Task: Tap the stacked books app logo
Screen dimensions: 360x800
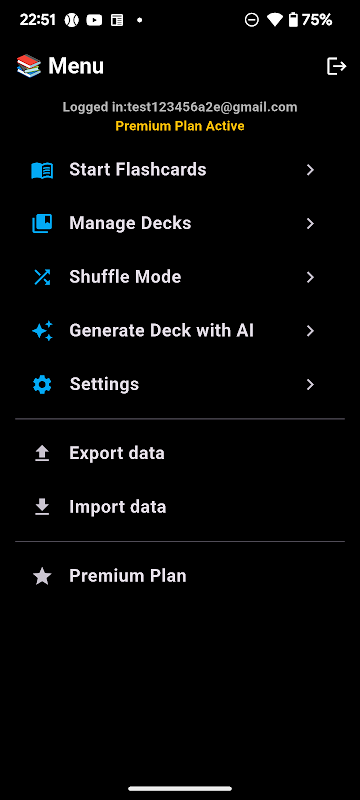Action: [29, 66]
